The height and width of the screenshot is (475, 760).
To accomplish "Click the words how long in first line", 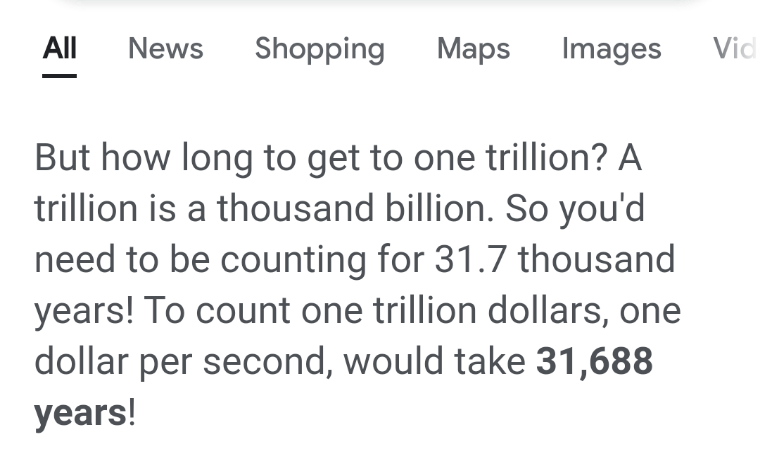I will tap(177, 159).
